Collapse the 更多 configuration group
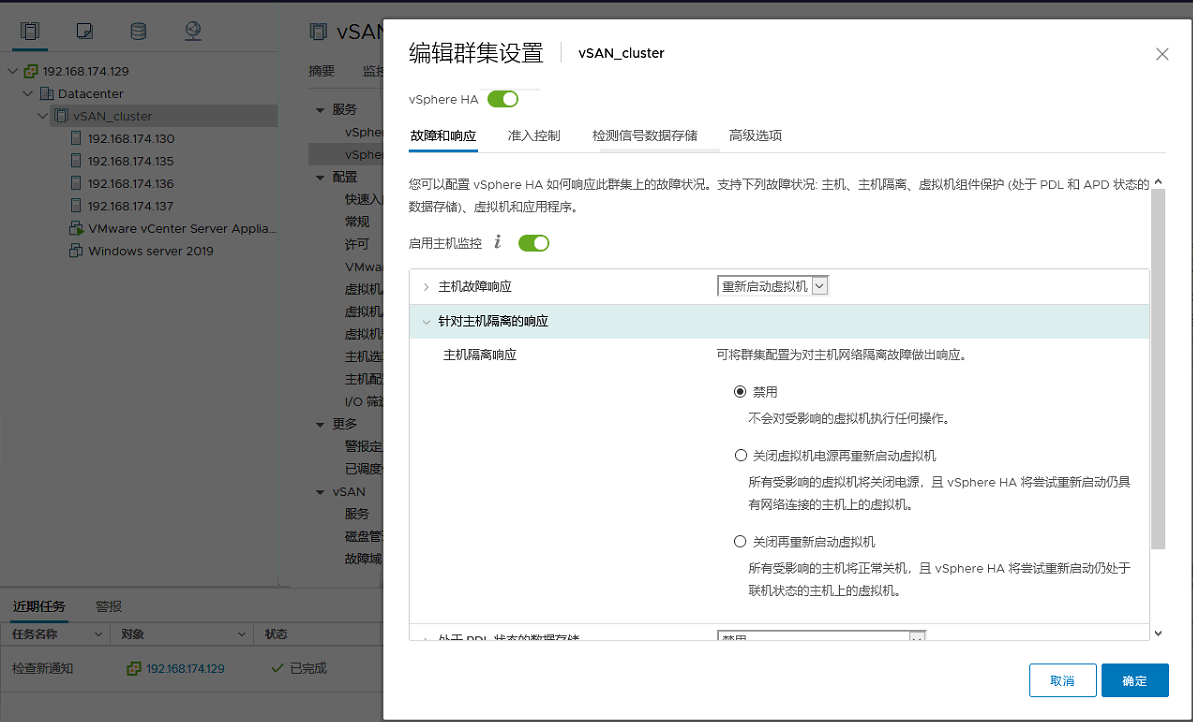 tap(320, 425)
